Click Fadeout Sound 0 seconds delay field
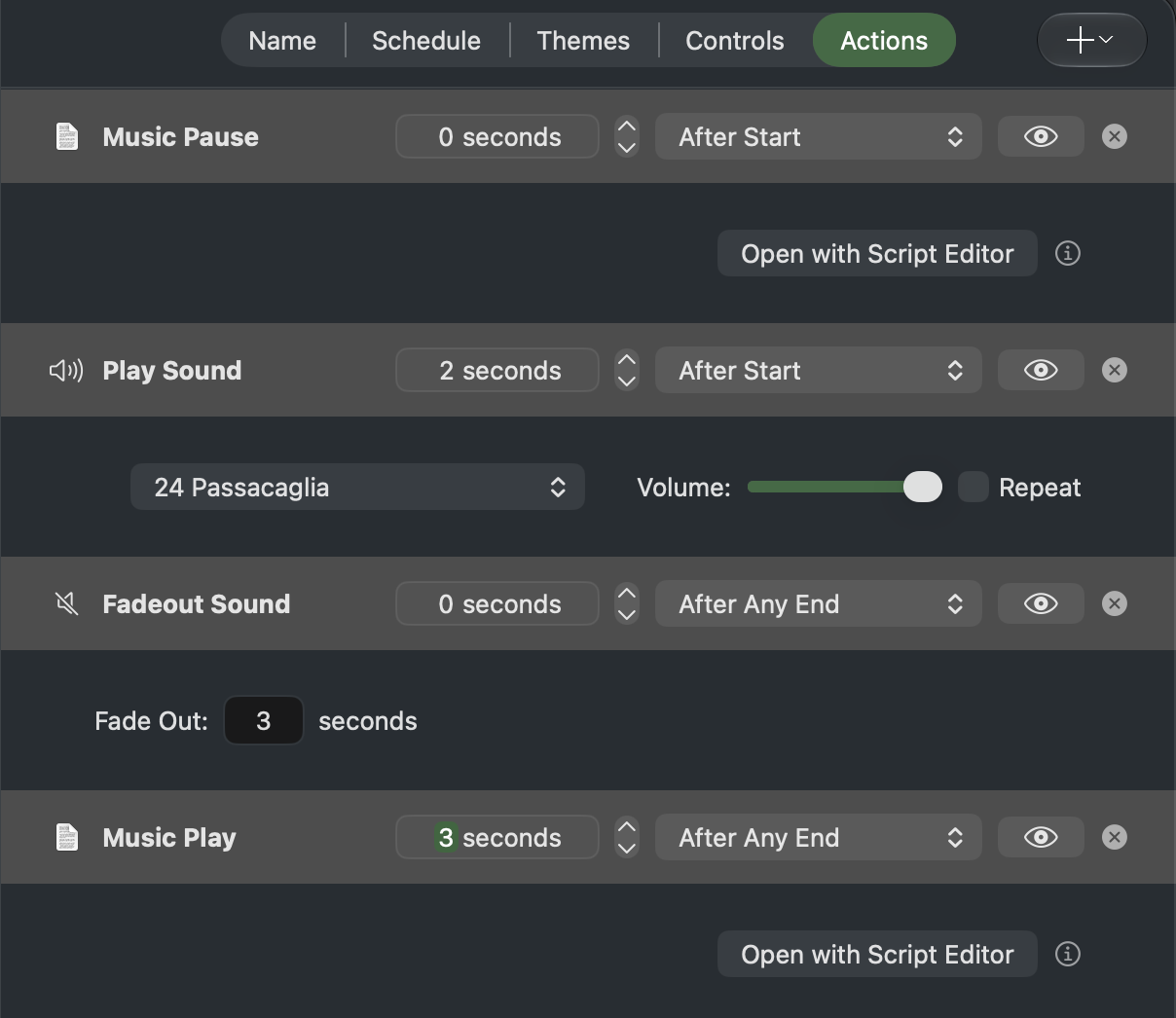This screenshot has width=1176, height=1018. (497, 603)
